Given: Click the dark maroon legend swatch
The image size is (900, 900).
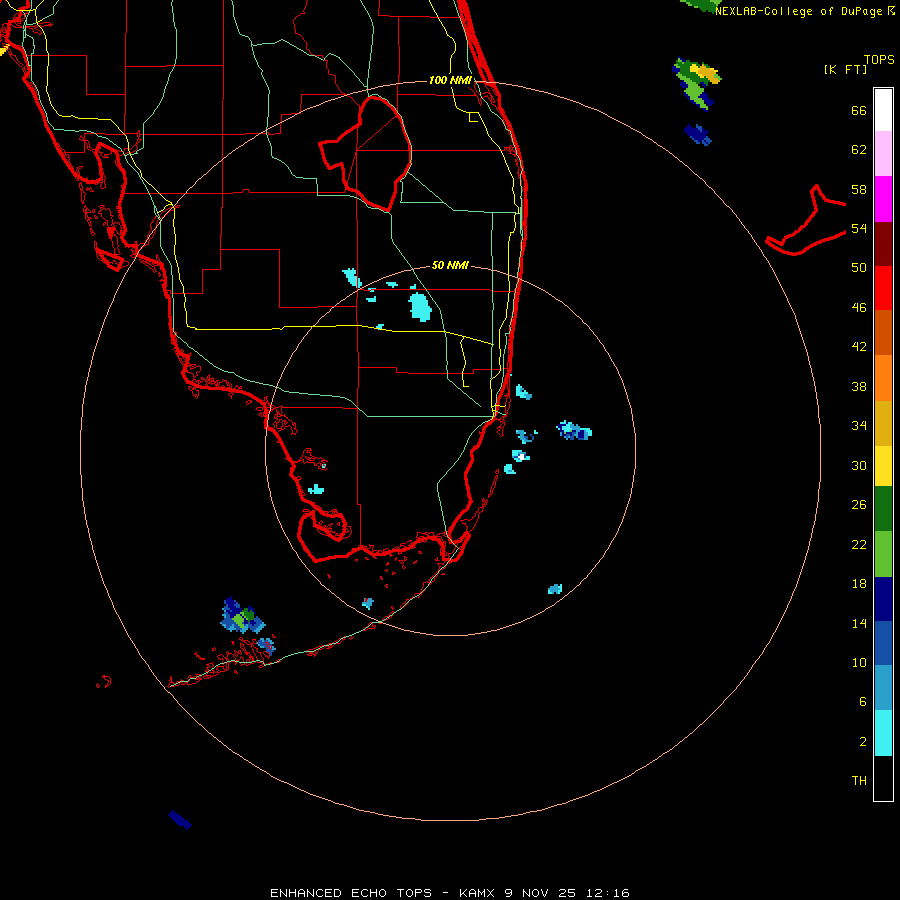Looking at the screenshot, I should [883, 244].
